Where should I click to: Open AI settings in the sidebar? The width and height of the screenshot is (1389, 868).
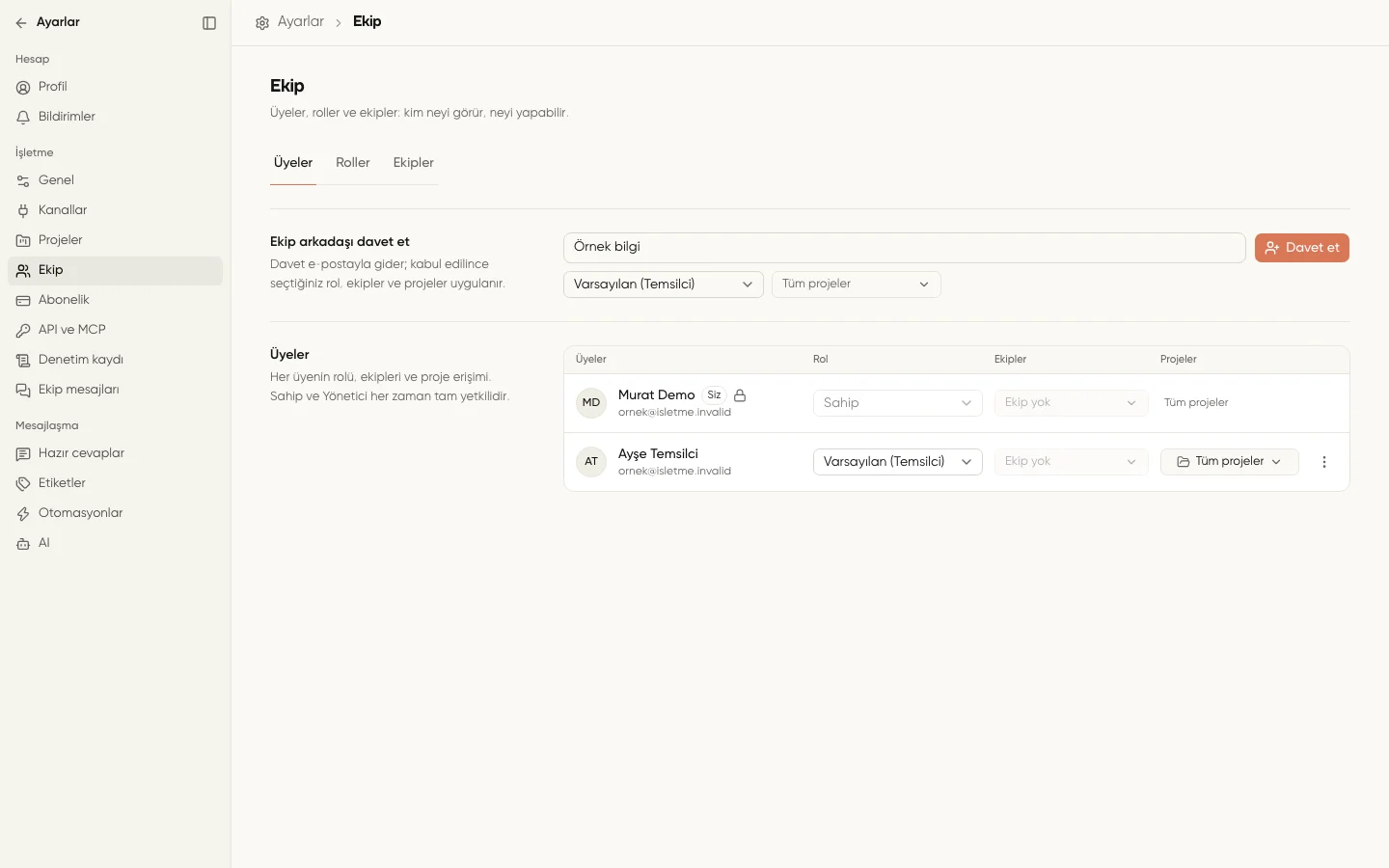[x=115, y=543]
